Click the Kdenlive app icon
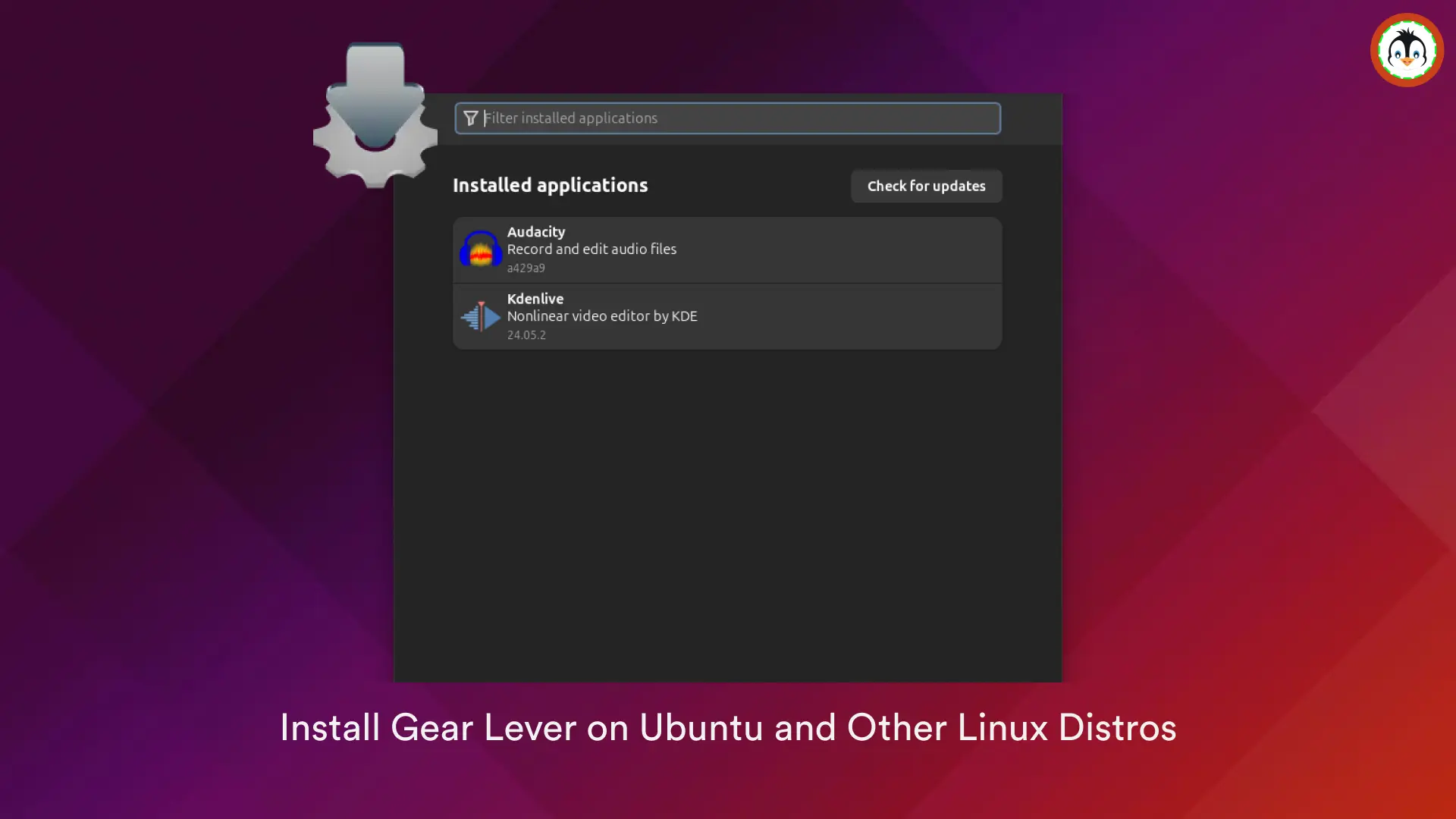 (x=481, y=316)
